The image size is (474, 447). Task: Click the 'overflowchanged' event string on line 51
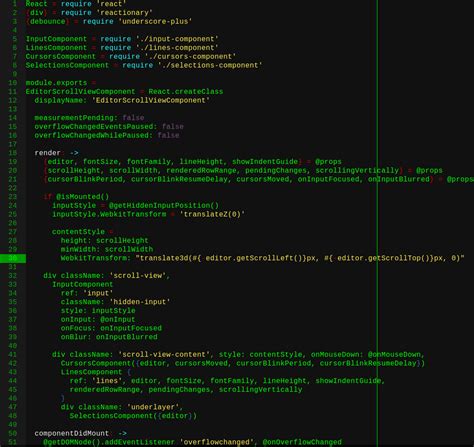click(216, 442)
